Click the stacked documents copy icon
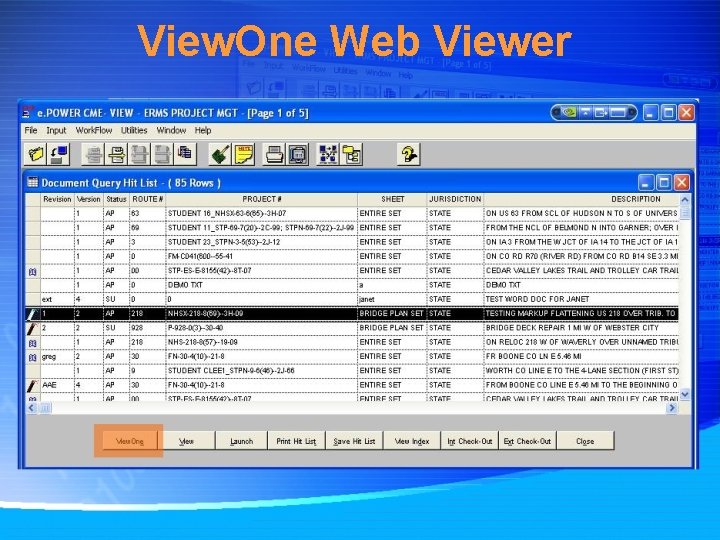 pyautogui.click(x=186, y=154)
